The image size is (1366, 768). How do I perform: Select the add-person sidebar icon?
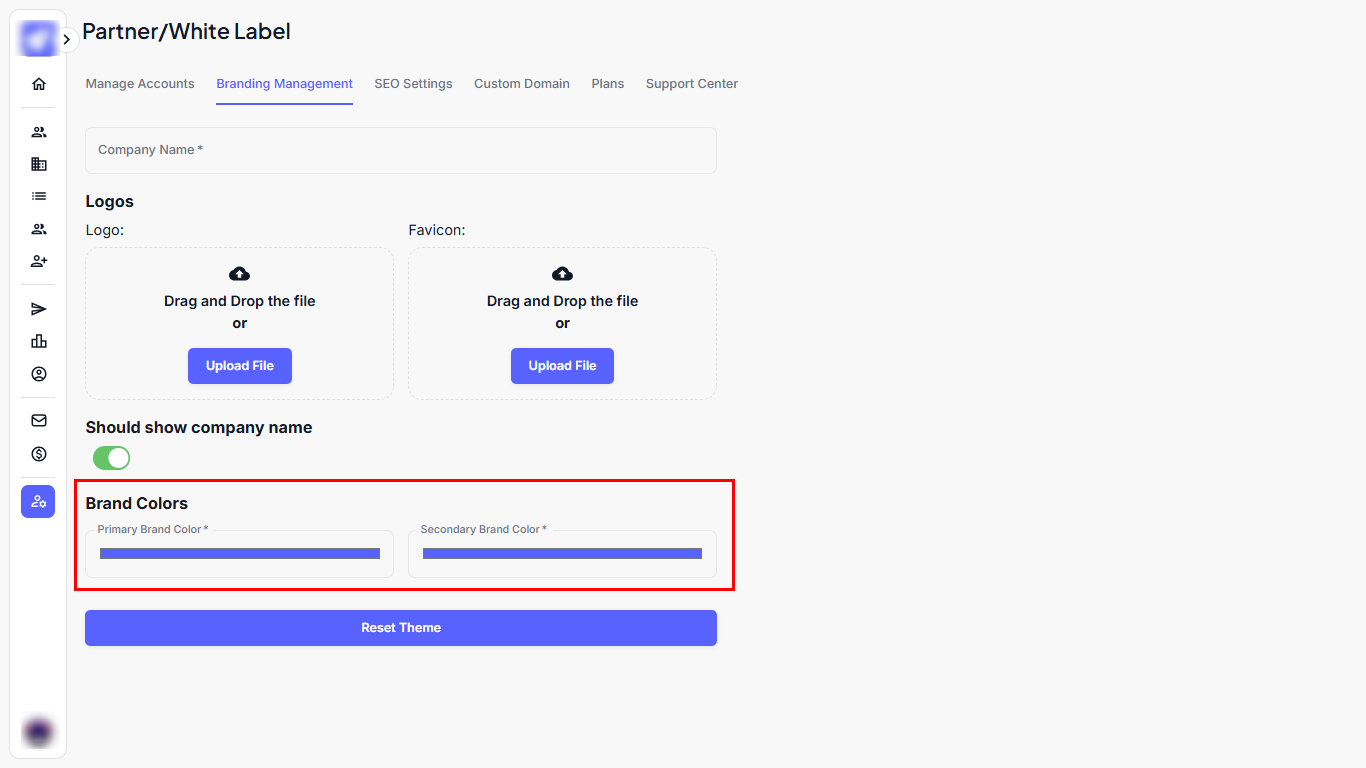[39, 261]
